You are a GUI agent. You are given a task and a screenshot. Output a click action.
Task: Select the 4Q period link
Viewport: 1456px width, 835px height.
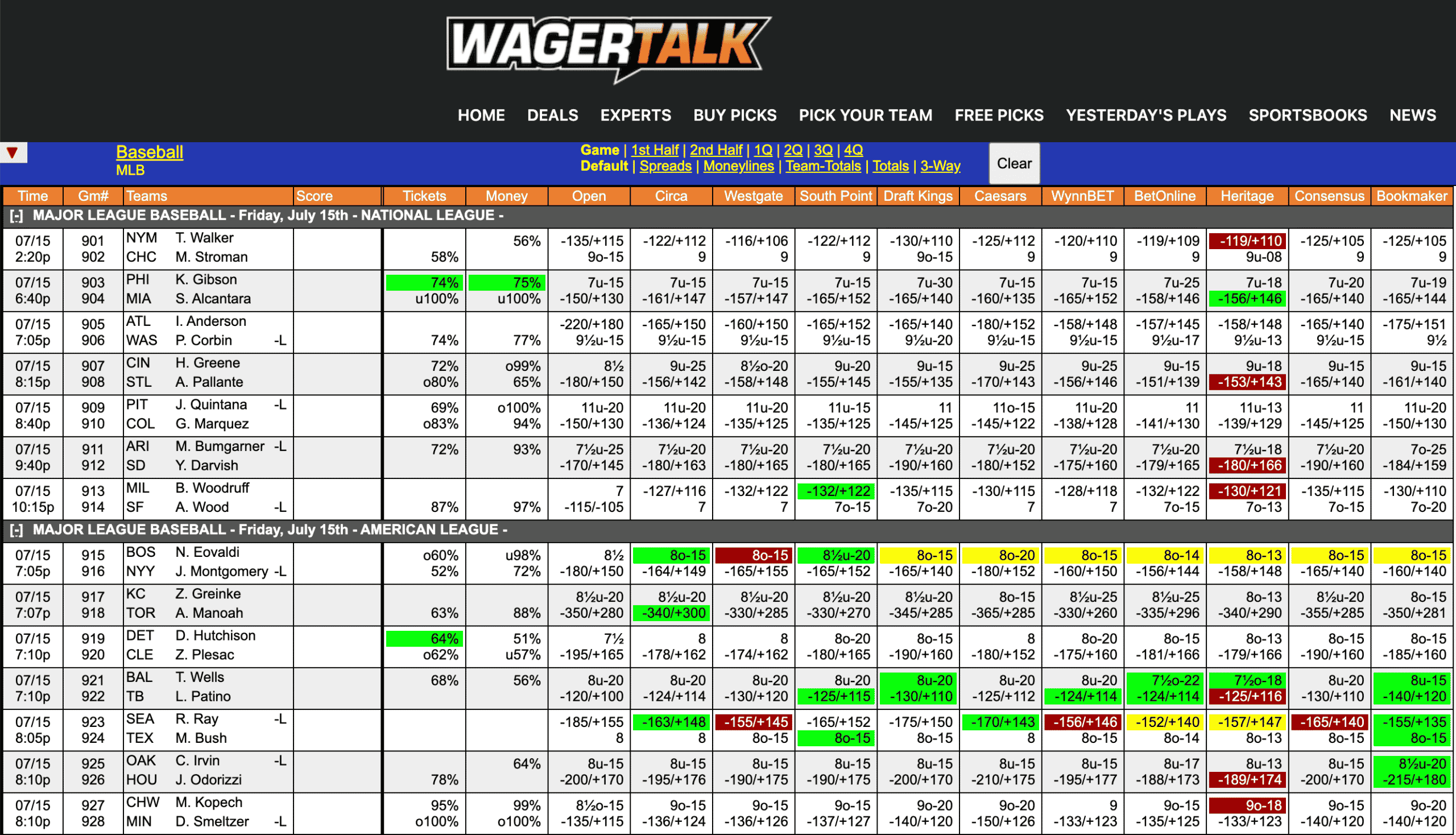(853, 150)
